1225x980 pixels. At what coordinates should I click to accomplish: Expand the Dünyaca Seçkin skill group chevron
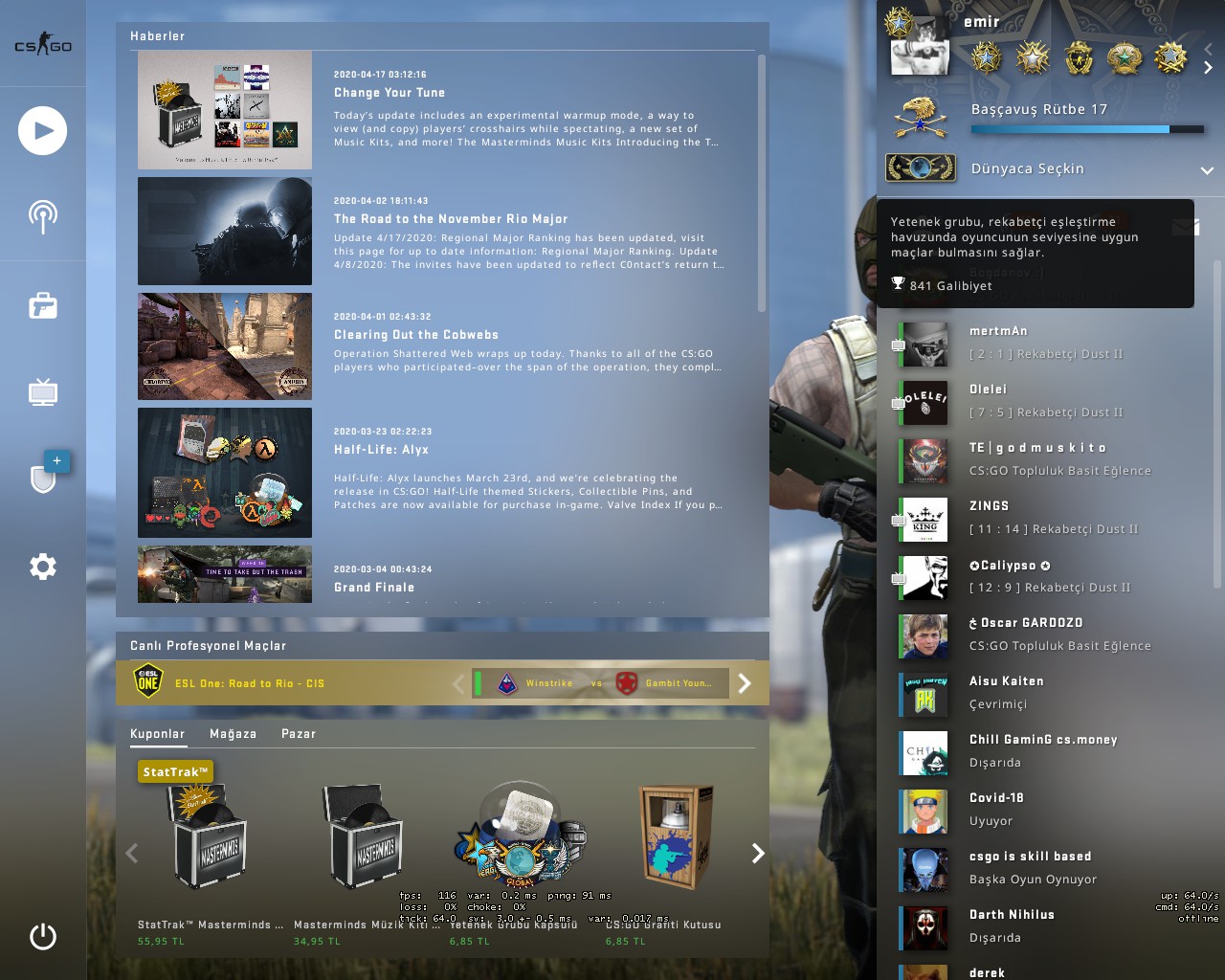[1207, 170]
